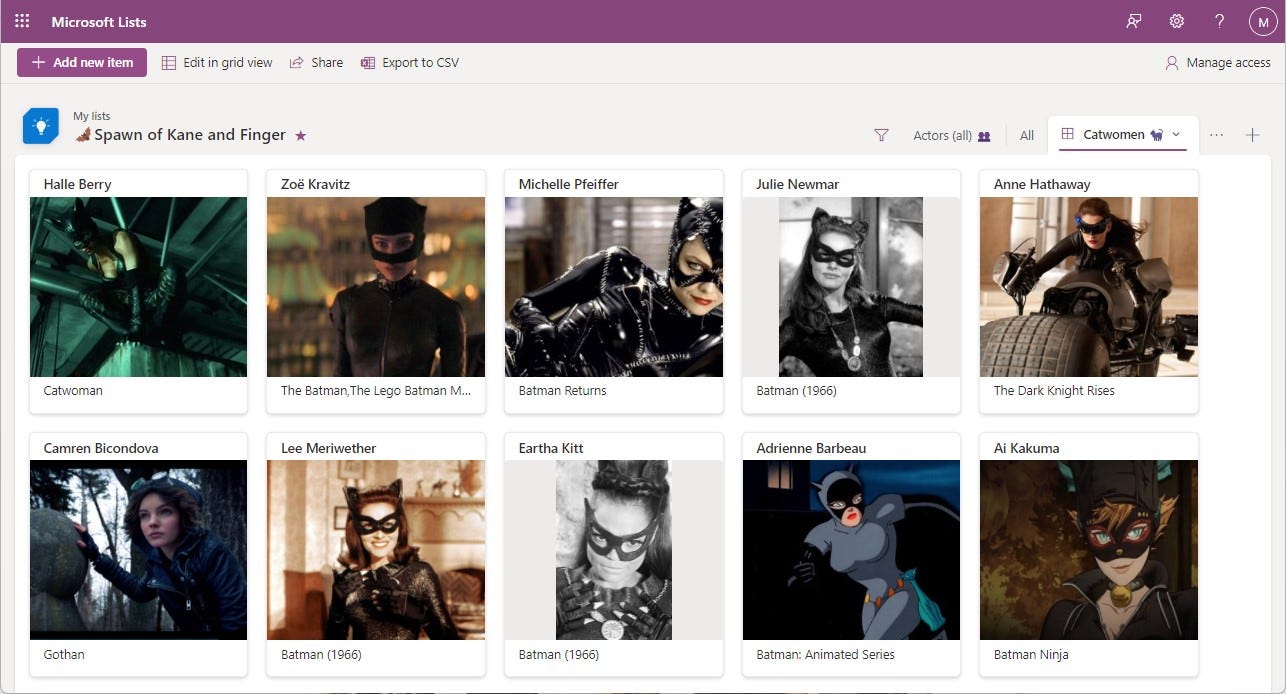Click the Batman Ninja label
The image size is (1286, 694).
[1031, 655]
